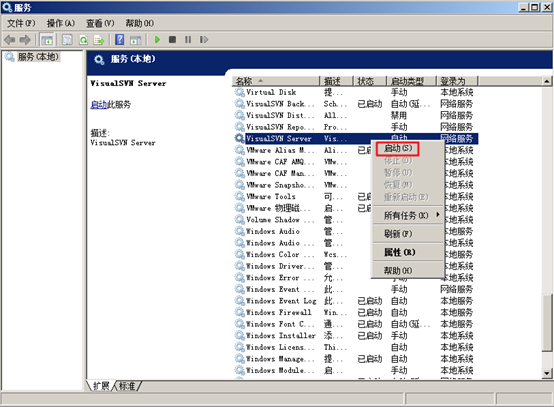The height and width of the screenshot is (407, 554).
Task: Click the Export list toolbar icon
Action: tap(99, 40)
